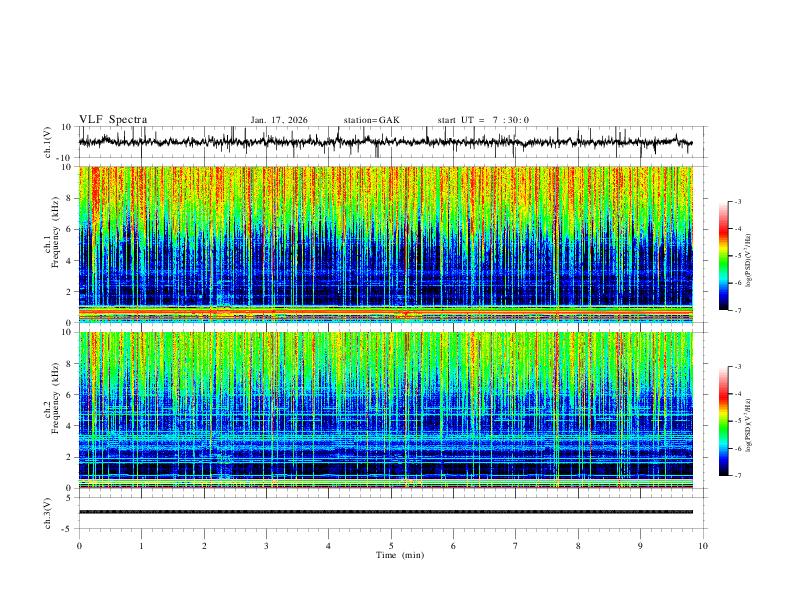Click the time axis tick label "4"
This screenshot has width=792, height=612.
pos(329,546)
